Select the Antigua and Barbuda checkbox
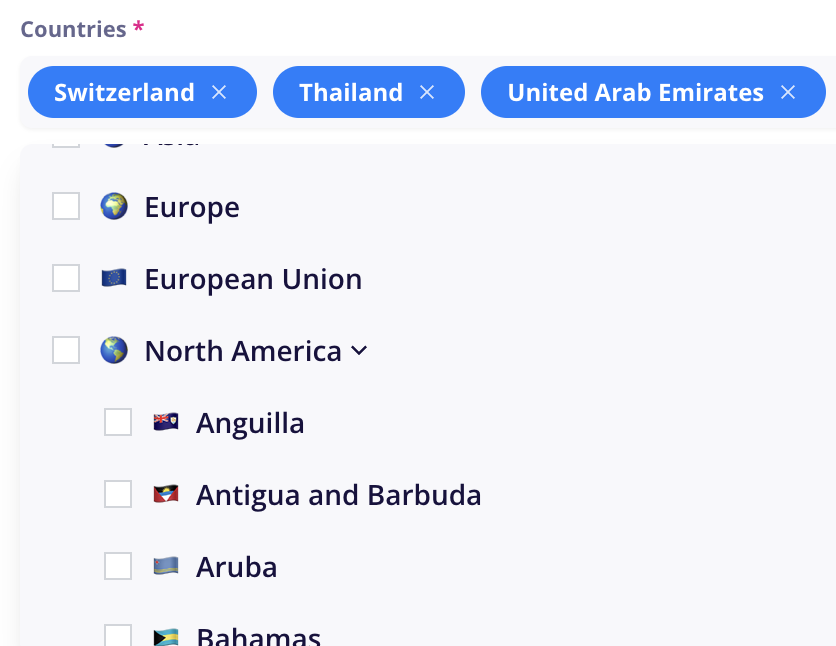This screenshot has width=836, height=646. click(118, 494)
